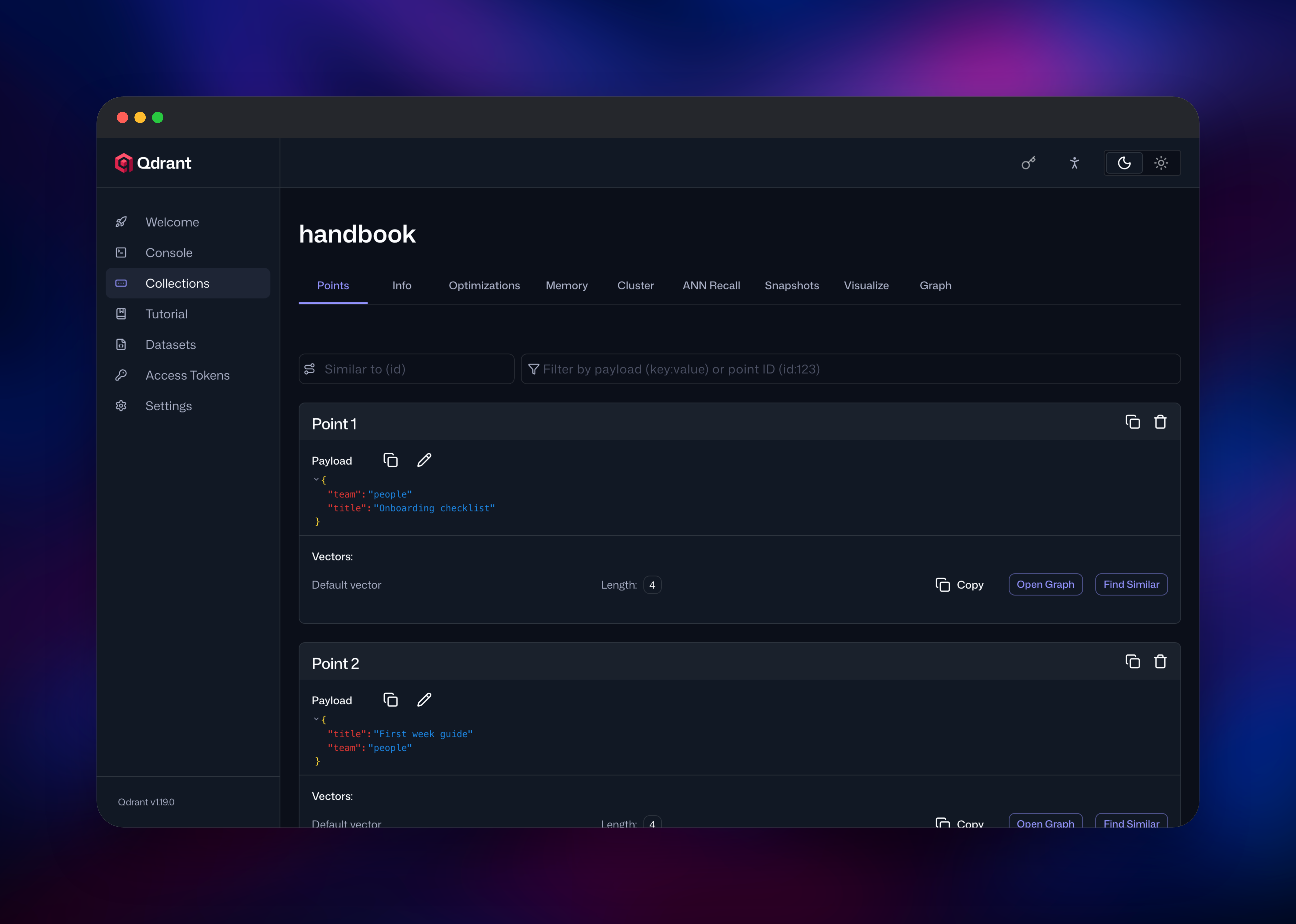Open accessibility options icon in header
This screenshot has width=1296, height=924.
point(1074,163)
